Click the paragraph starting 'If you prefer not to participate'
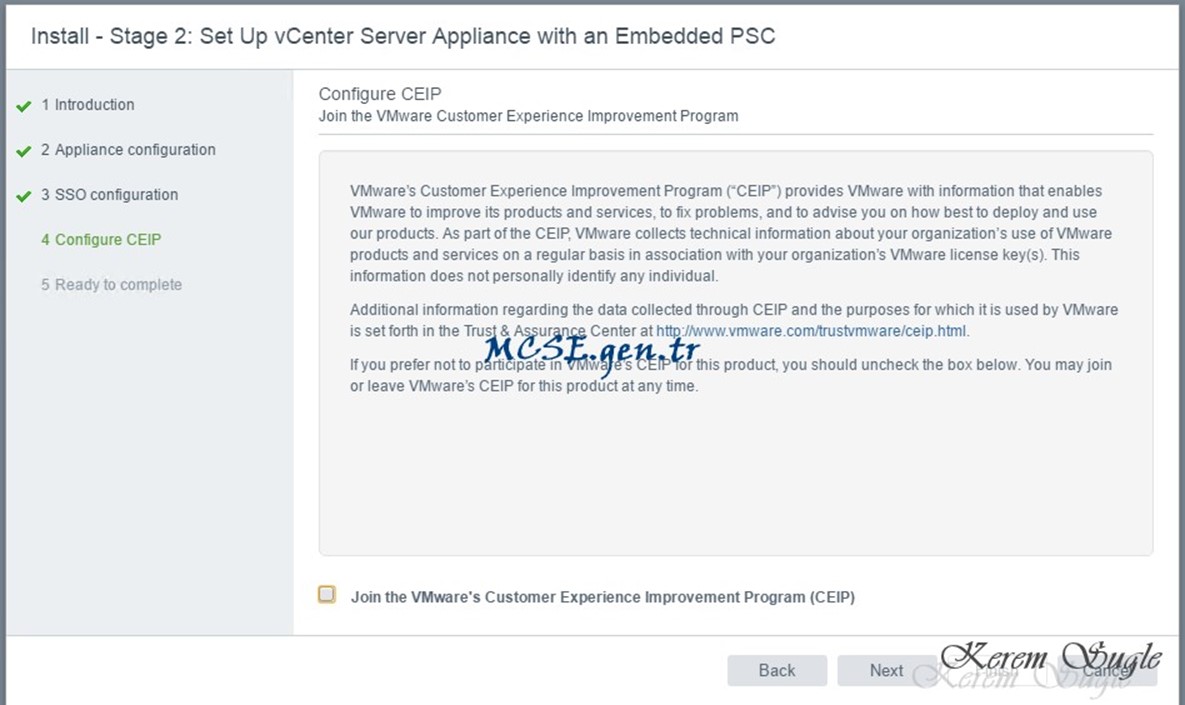Screen dimensions: 1185x705 [731, 375]
